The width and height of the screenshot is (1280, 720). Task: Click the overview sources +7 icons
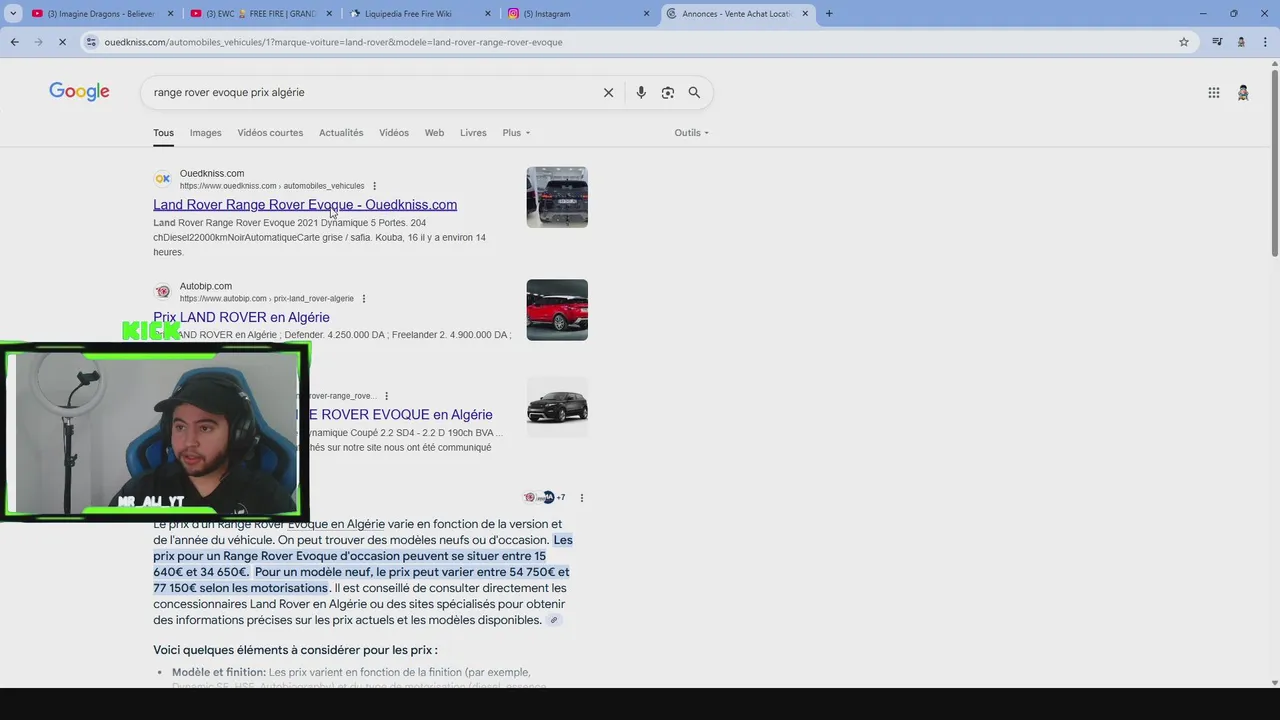coord(544,498)
